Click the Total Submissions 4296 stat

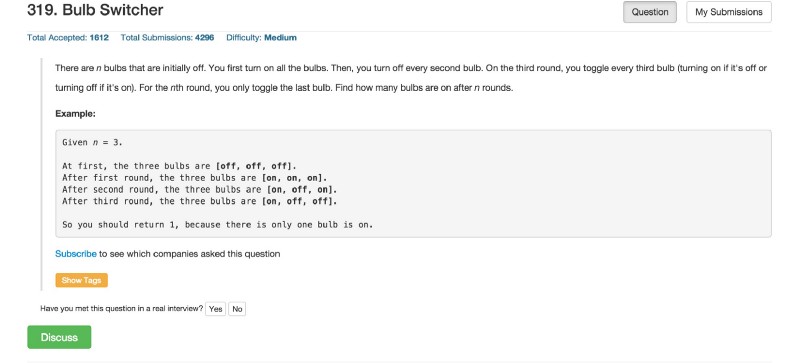pos(167,38)
